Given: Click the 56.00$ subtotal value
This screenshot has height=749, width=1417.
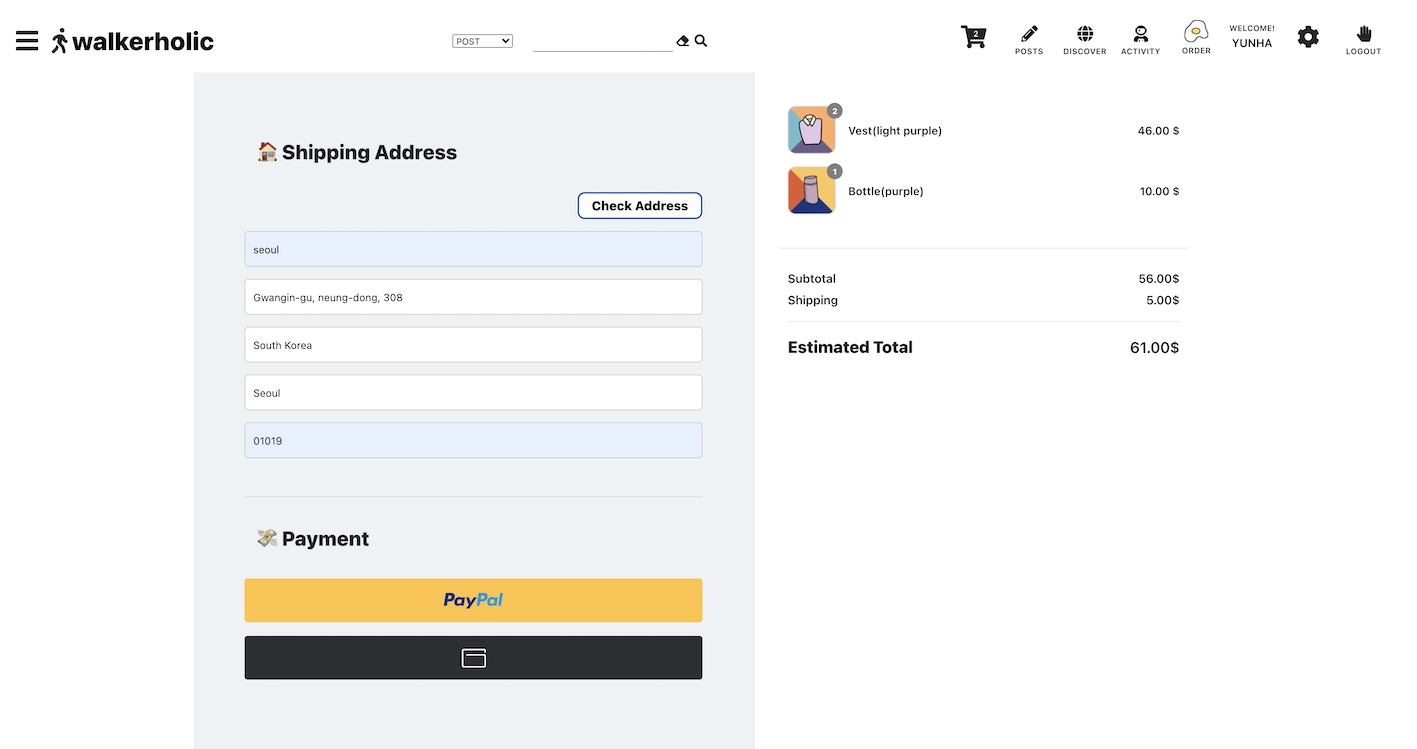Looking at the screenshot, I should click(1158, 279).
